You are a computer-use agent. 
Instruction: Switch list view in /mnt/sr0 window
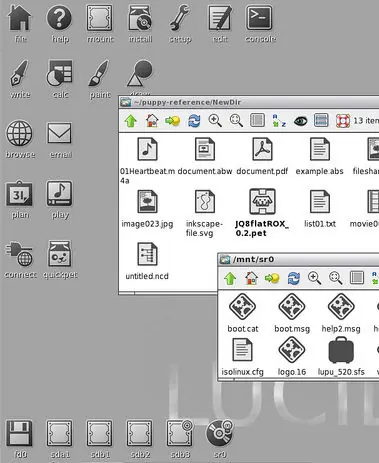tap(356, 278)
